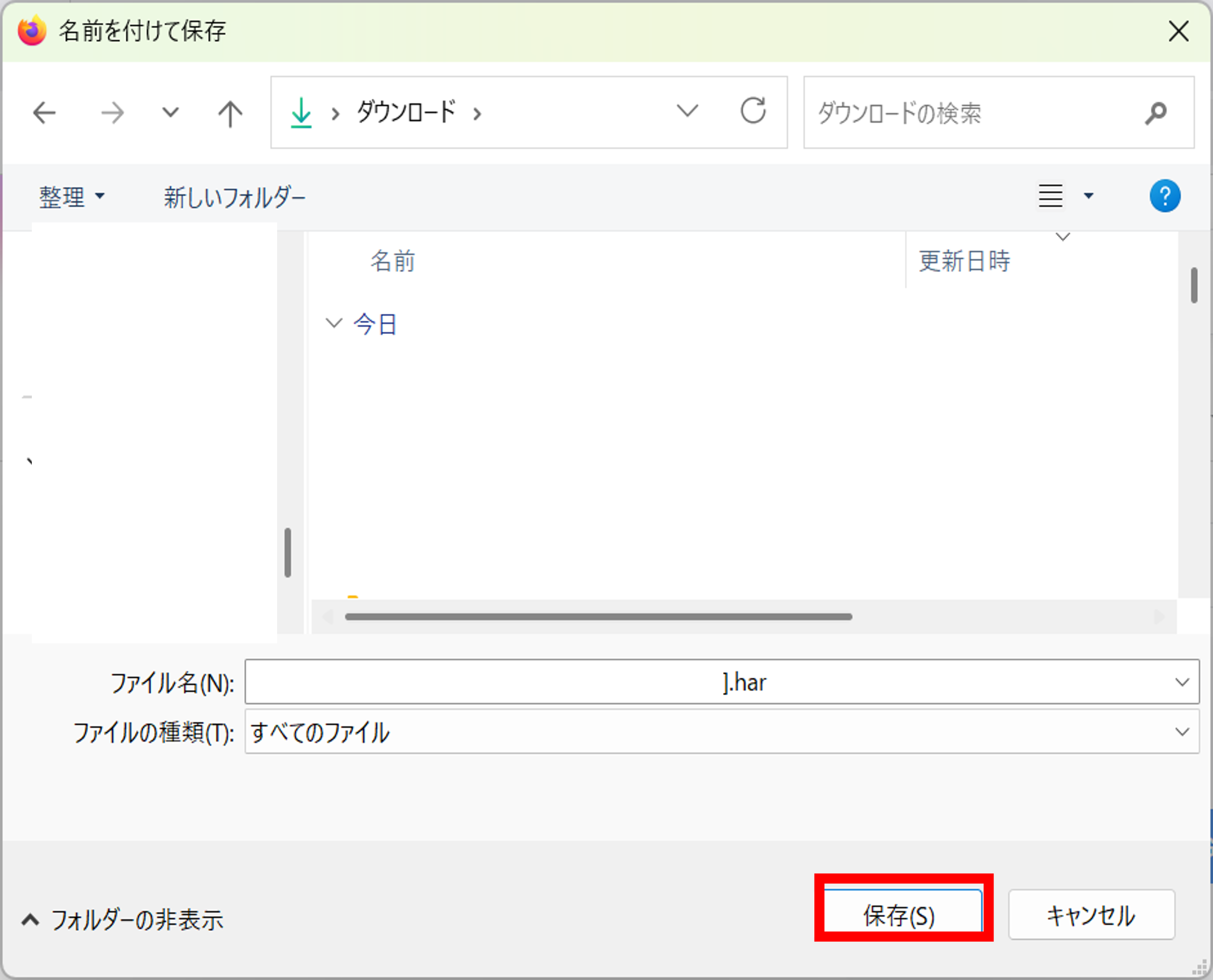This screenshot has height=980, width=1213.
Task: Expand the chevron before ダウンロード in the path
Action: tap(336, 115)
